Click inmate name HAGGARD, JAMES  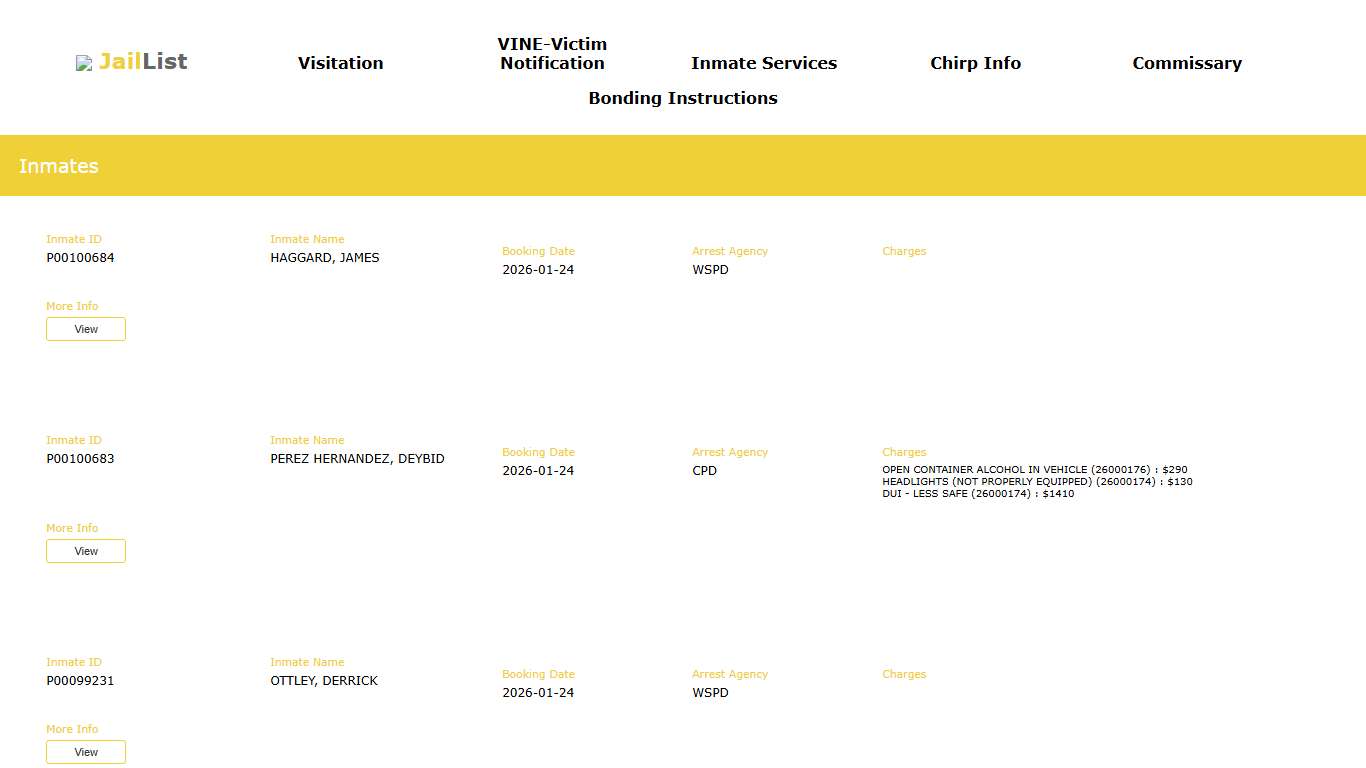tap(324, 258)
